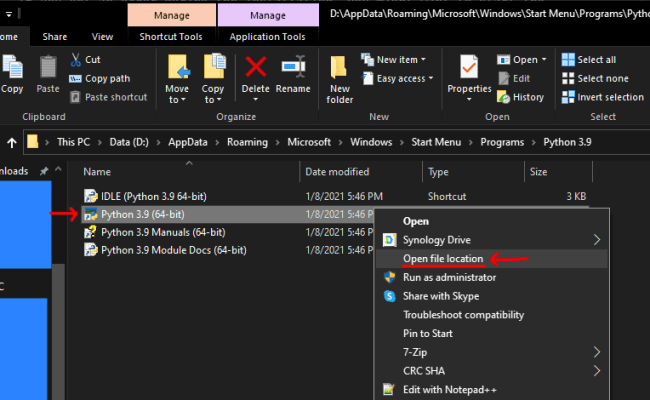This screenshot has height=400, width=650.
Task: Switch to the Share ribbon tab
Action: click(54, 37)
